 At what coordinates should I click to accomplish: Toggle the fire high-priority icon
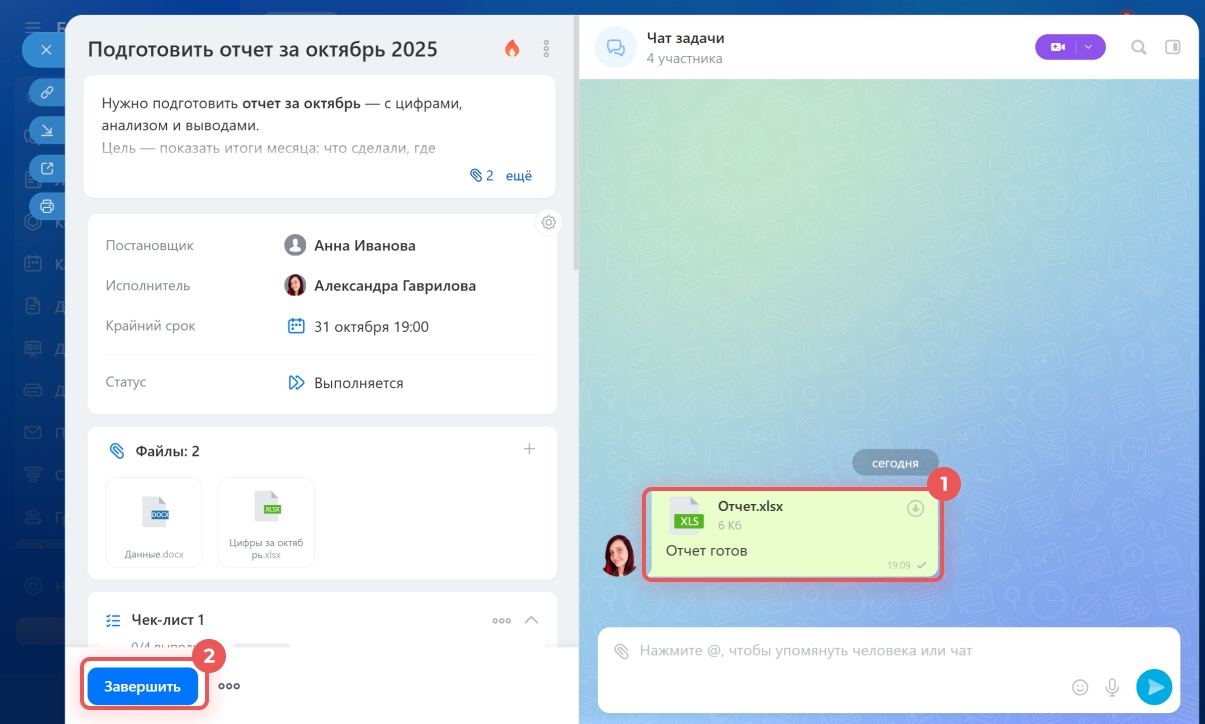512,48
